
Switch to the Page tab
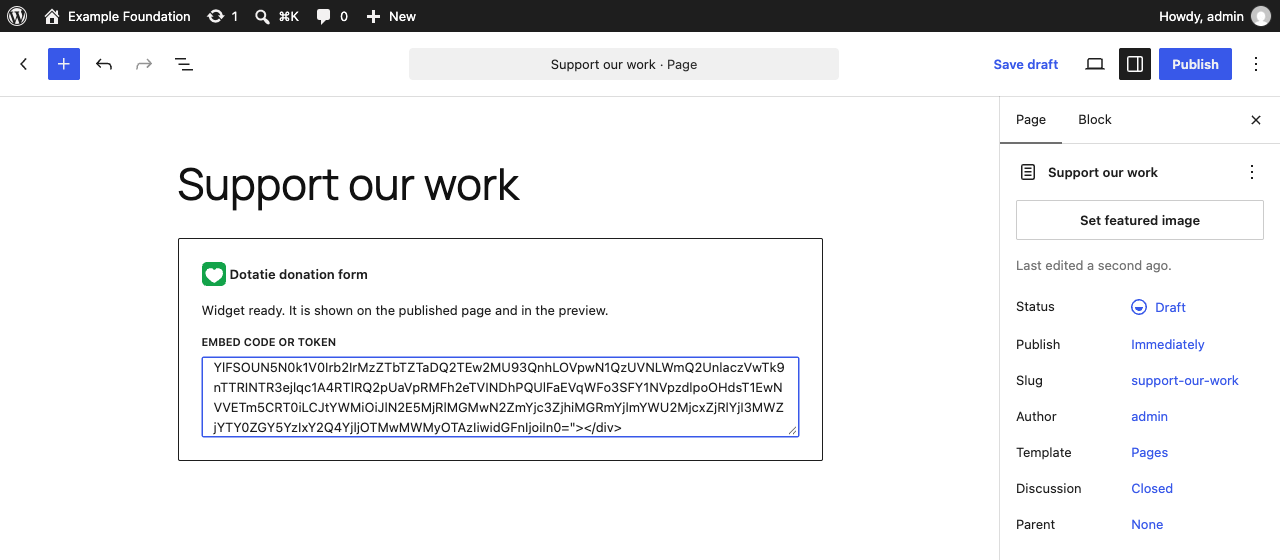[x=1031, y=120]
